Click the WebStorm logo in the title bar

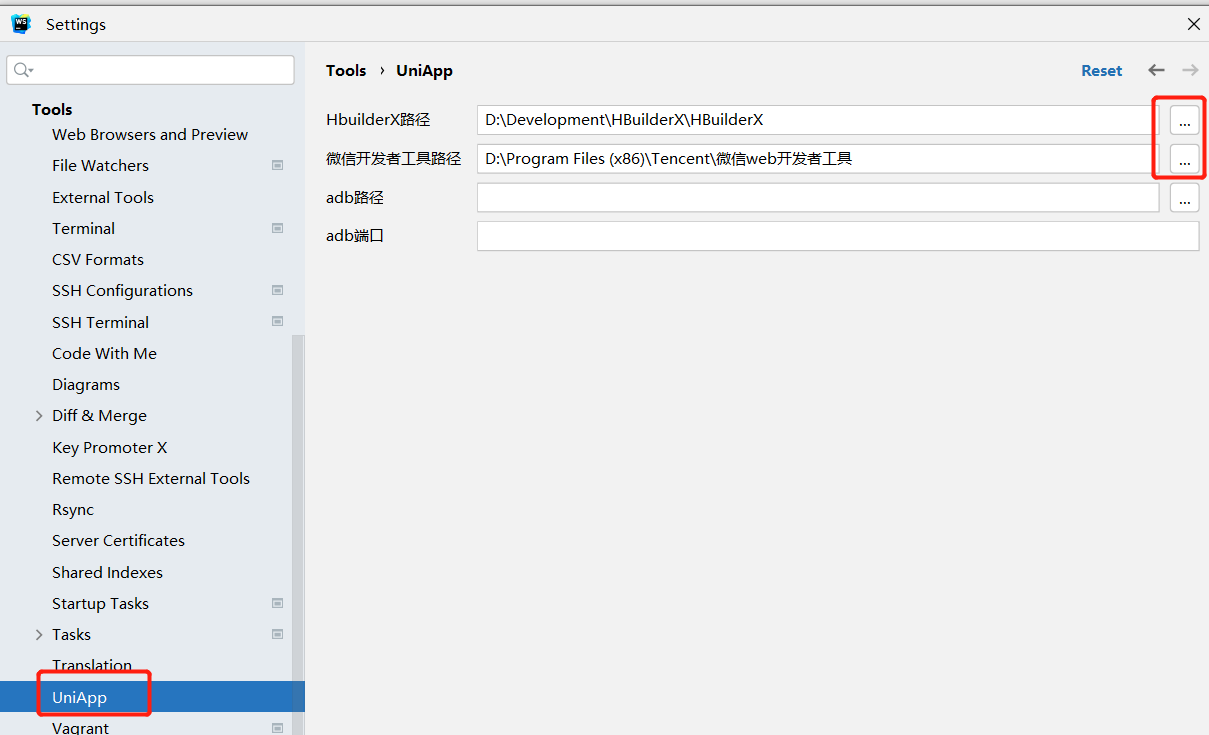tap(21, 24)
